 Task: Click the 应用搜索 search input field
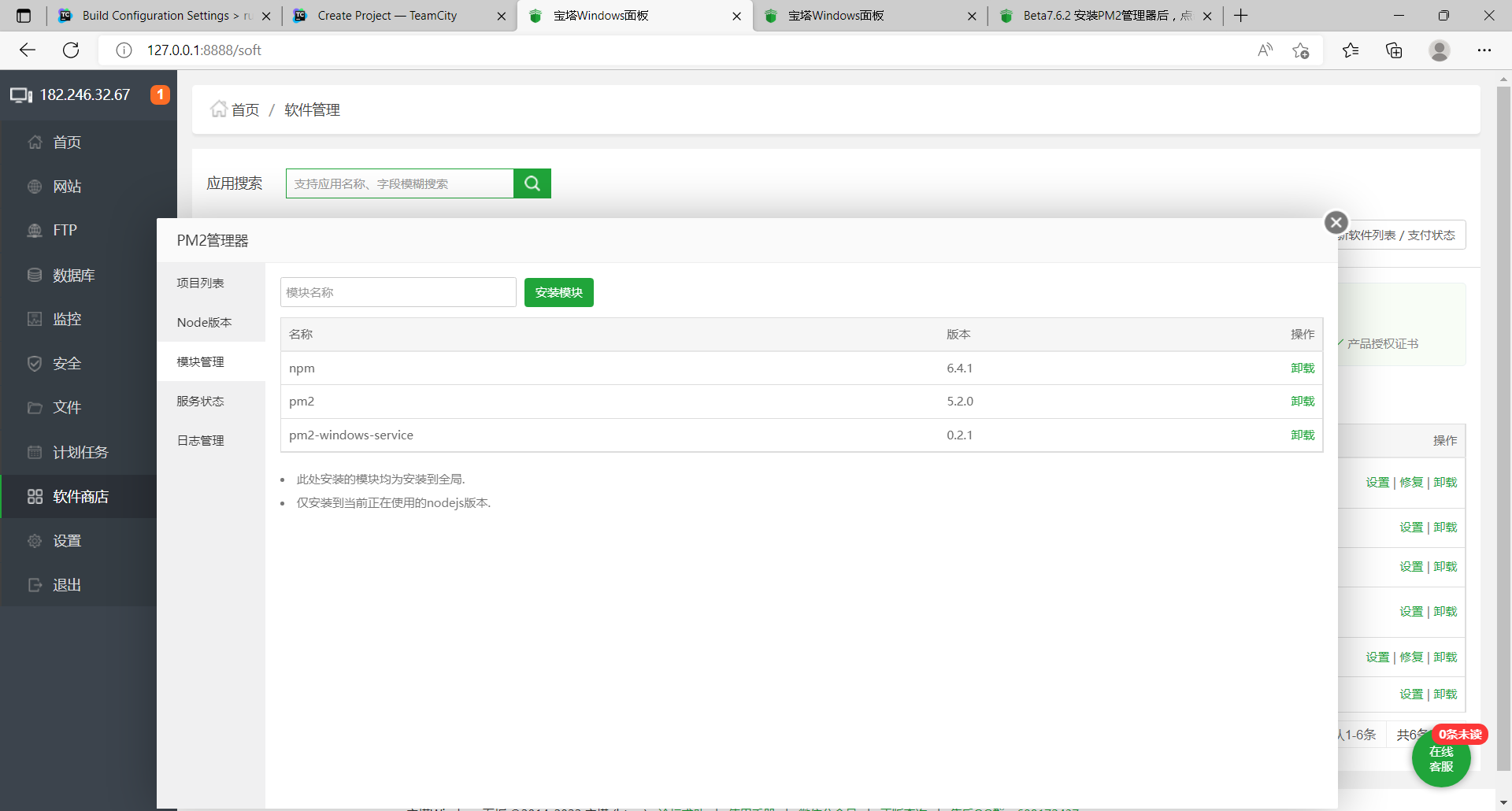[x=400, y=183]
